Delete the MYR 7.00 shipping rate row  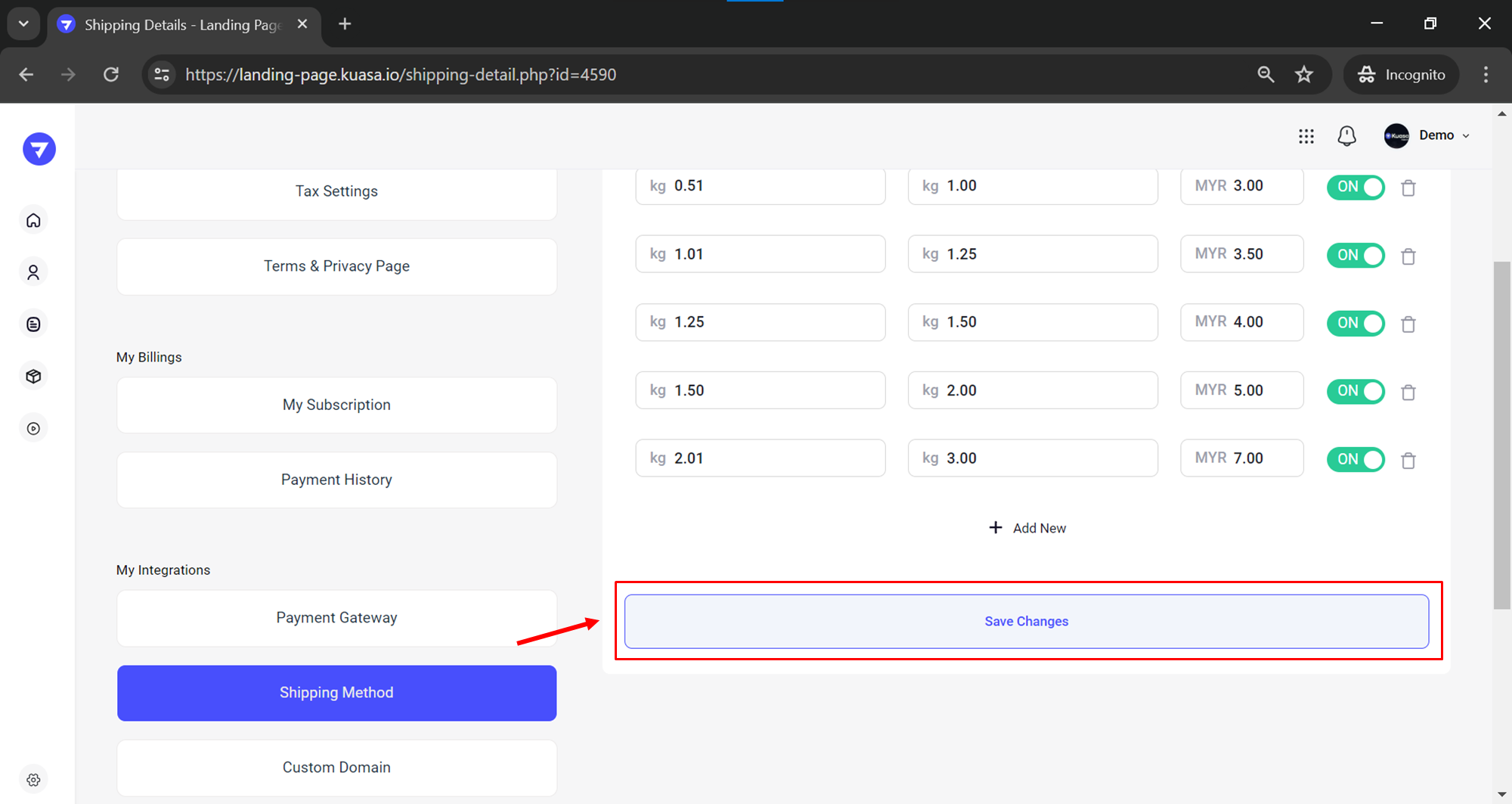[x=1408, y=460]
